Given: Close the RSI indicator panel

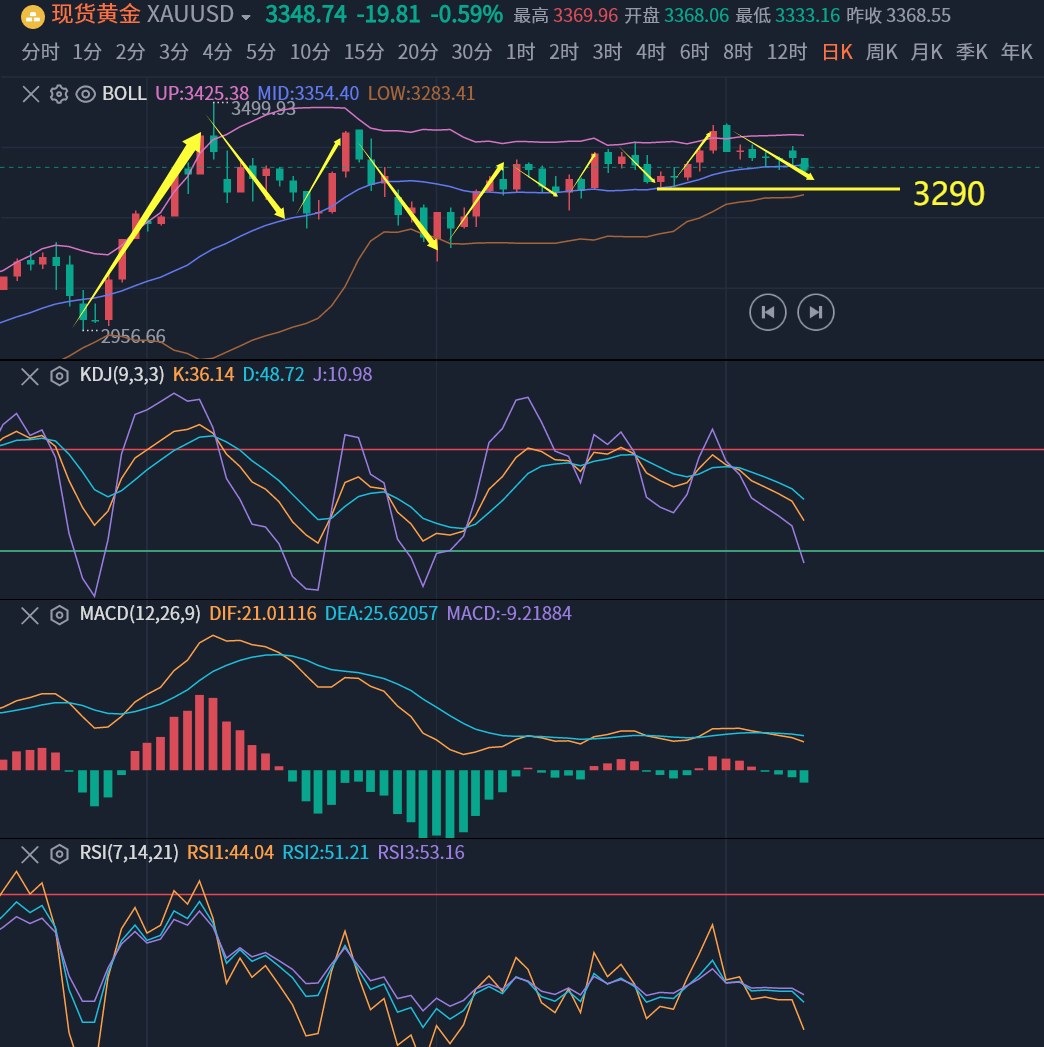Looking at the screenshot, I should (x=30, y=855).
